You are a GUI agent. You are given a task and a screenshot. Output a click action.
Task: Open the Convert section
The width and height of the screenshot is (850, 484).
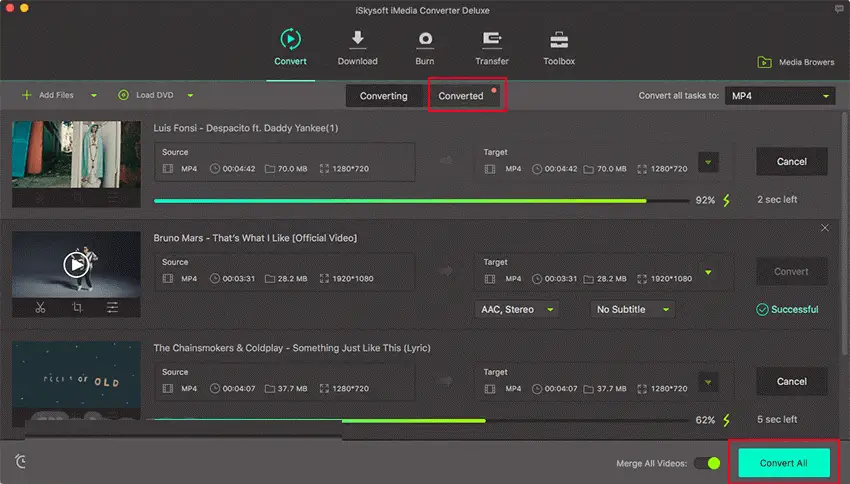point(290,48)
